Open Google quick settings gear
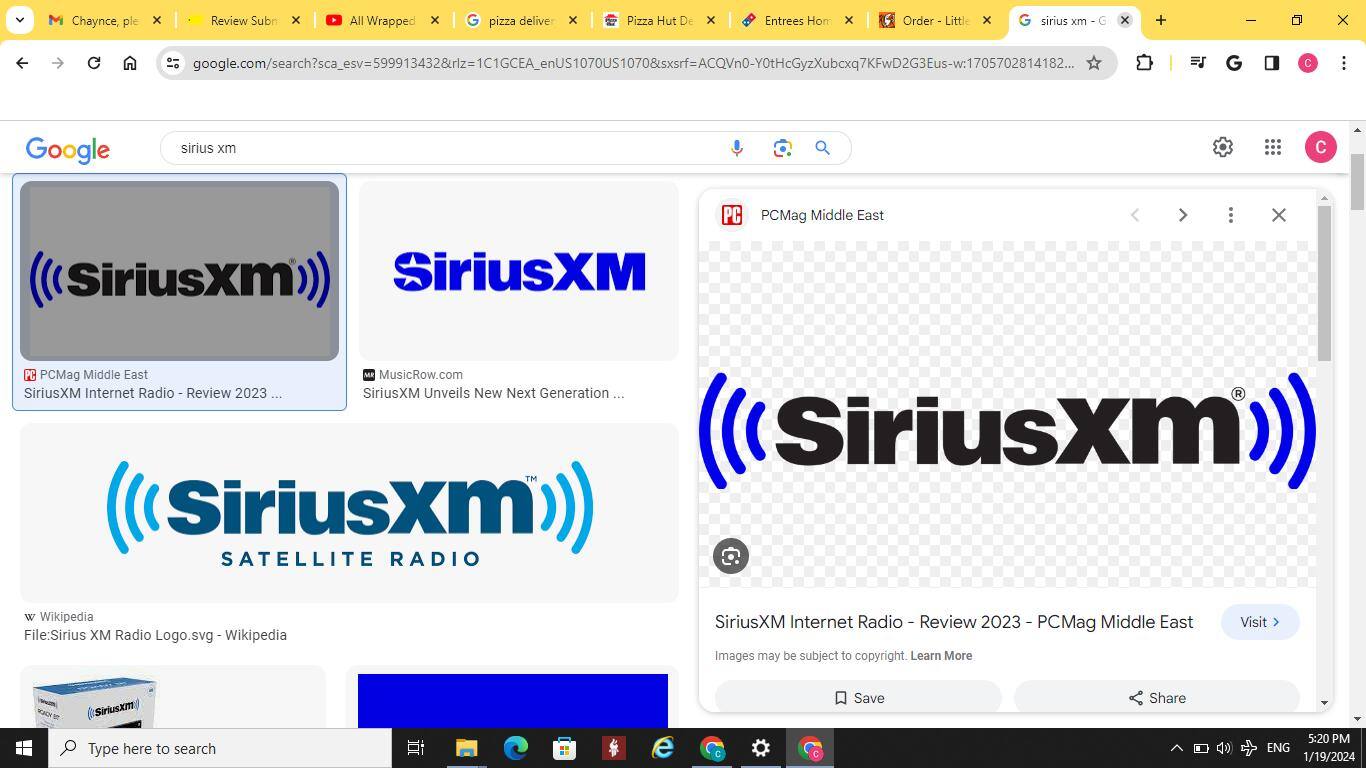Image resolution: width=1366 pixels, height=768 pixels. (1222, 147)
